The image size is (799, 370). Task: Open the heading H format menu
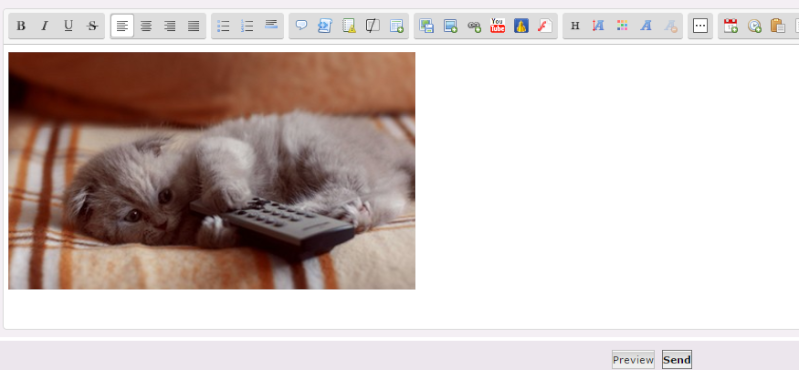click(575, 26)
